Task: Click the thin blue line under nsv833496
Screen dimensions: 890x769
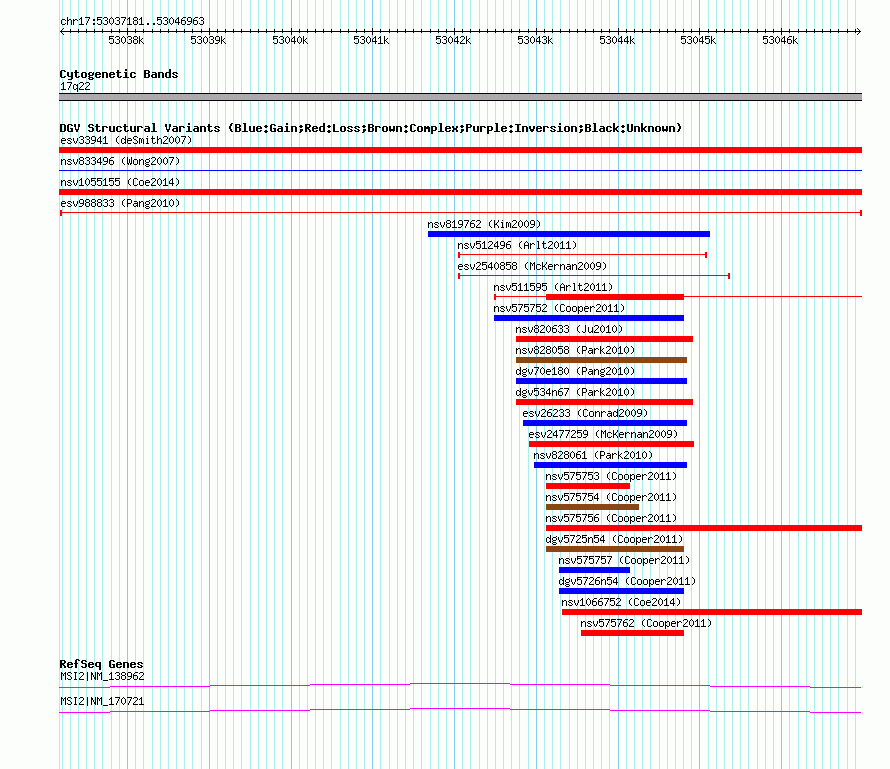Action: (x=460, y=170)
